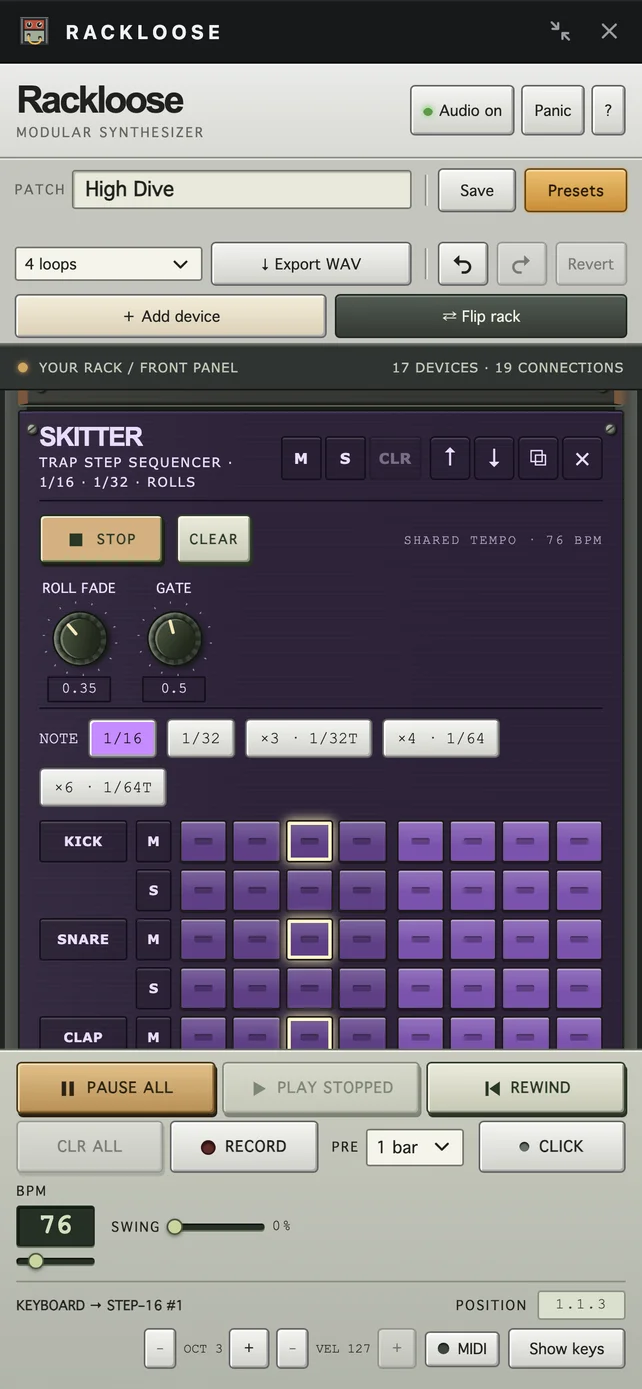This screenshot has width=642, height=1389.
Task: Hit the Panic button
Action: (553, 110)
